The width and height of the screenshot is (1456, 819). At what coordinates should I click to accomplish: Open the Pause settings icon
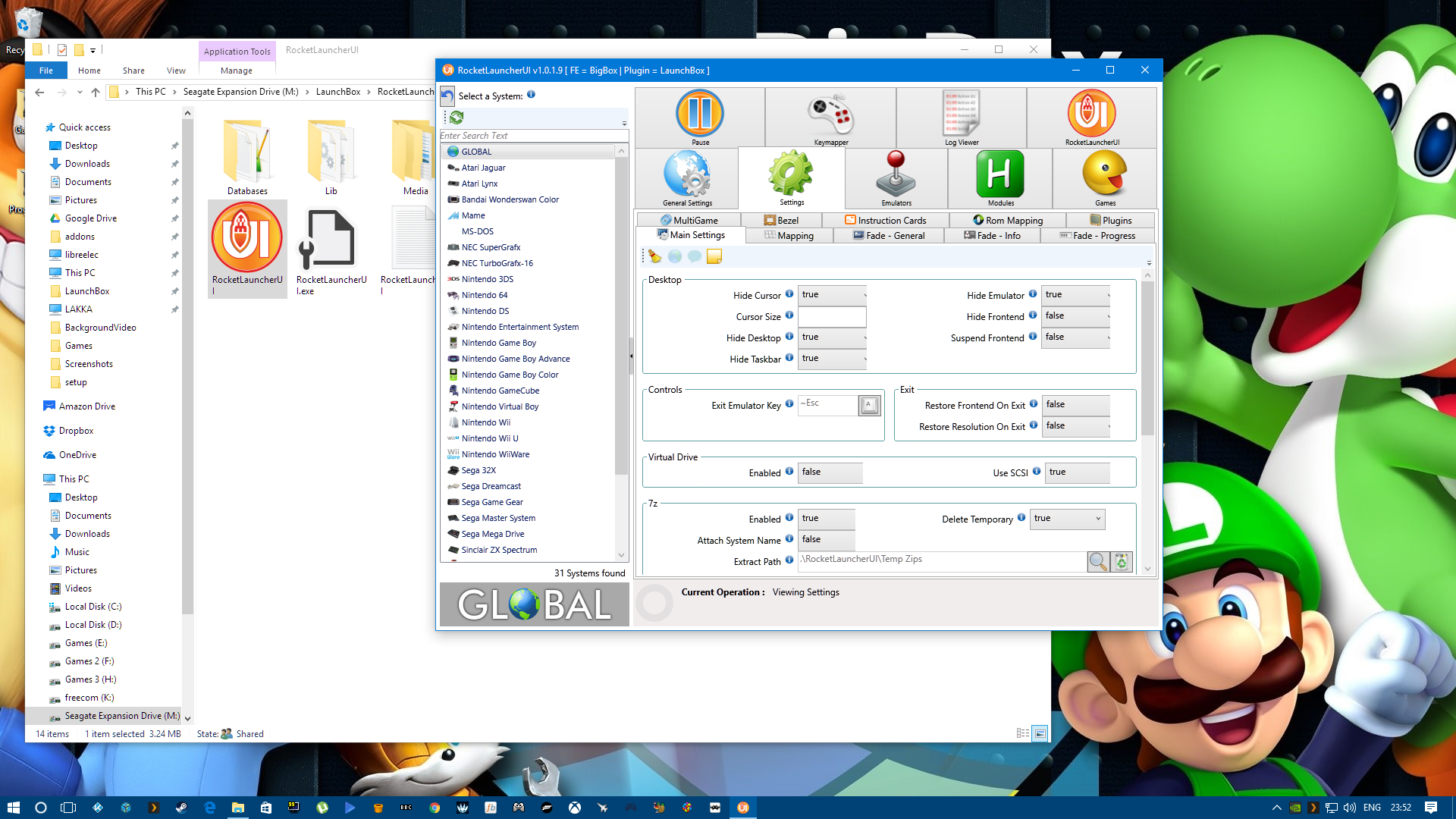click(700, 118)
